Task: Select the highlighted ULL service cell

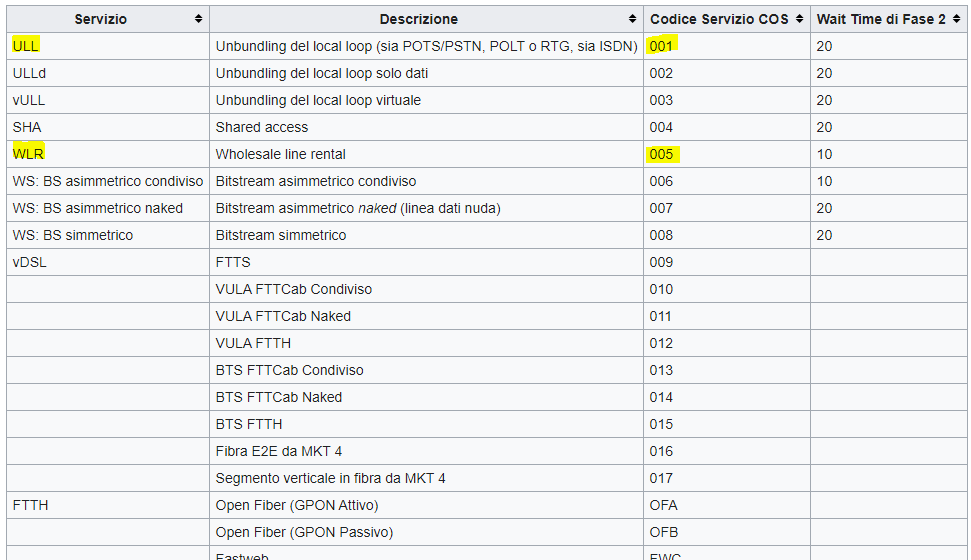Action: (26, 46)
